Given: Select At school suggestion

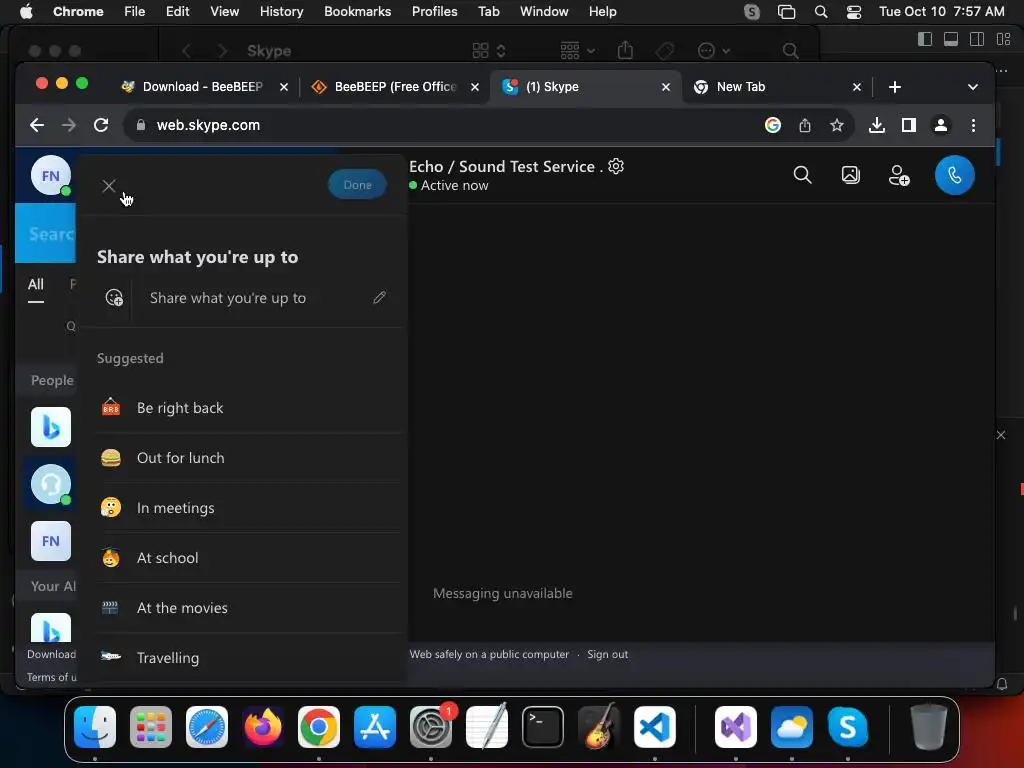Looking at the screenshot, I should click(248, 558).
